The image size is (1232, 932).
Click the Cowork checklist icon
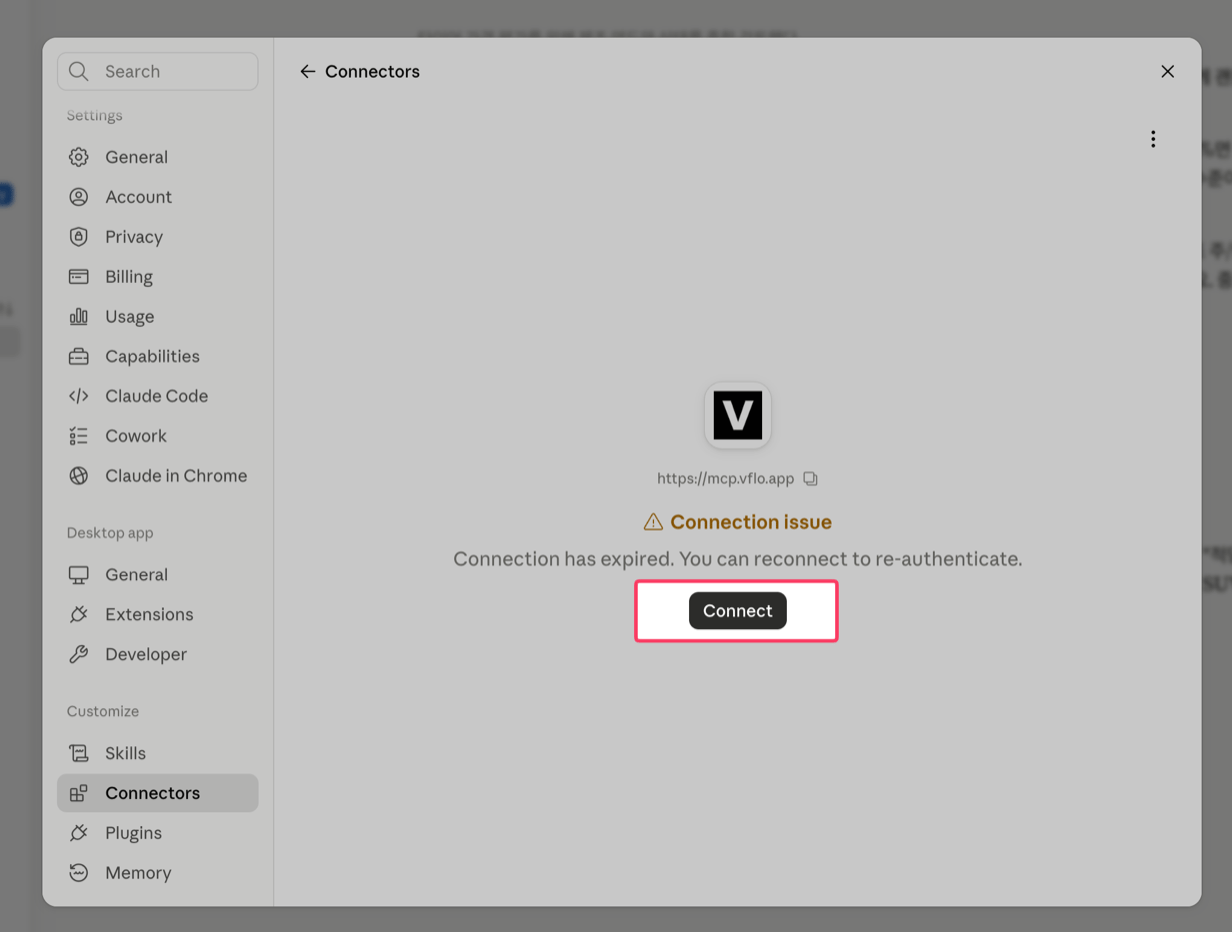[79, 436]
